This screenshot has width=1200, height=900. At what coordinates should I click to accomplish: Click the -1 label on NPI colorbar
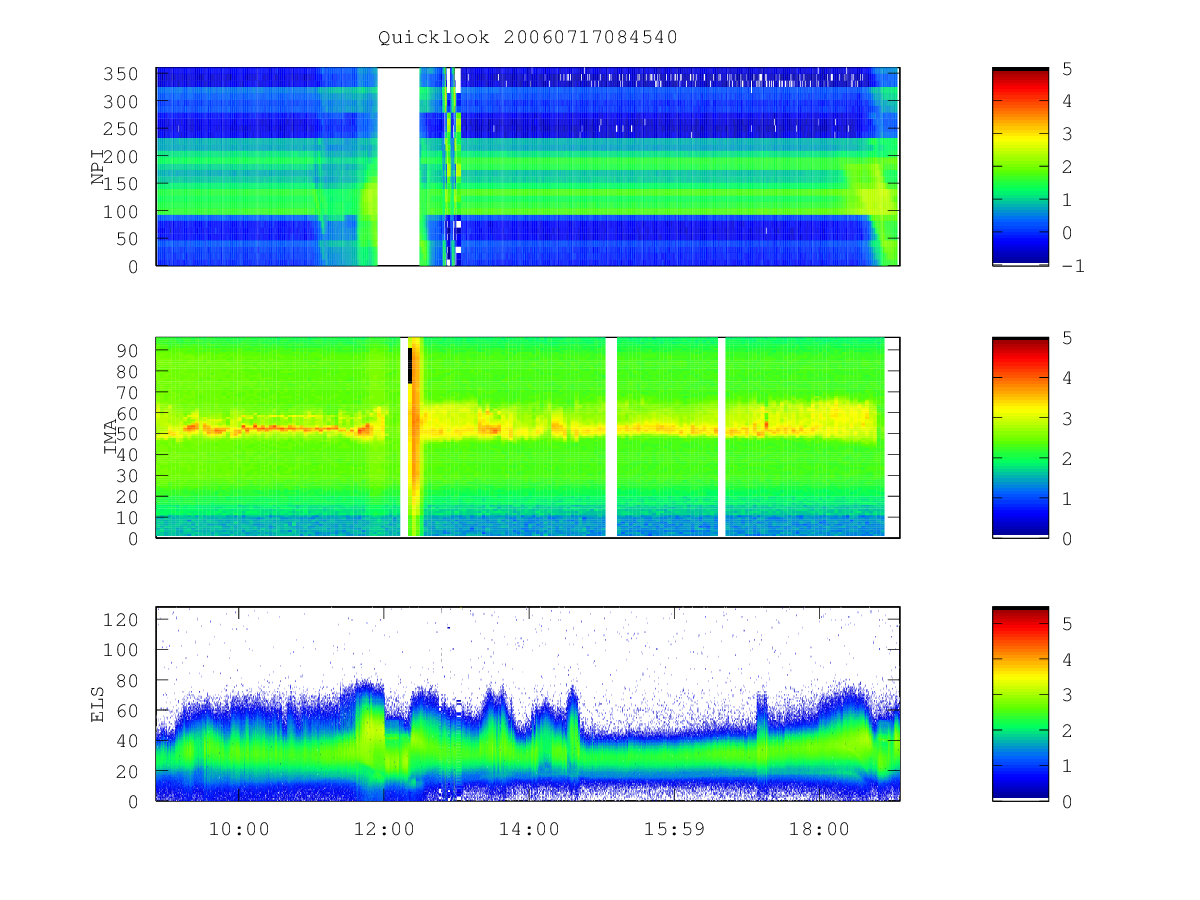pyautogui.click(x=1075, y=266)
